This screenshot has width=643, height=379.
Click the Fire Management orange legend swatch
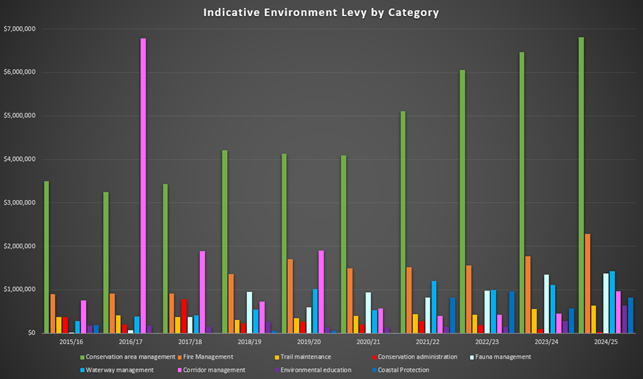click(180, 357)
